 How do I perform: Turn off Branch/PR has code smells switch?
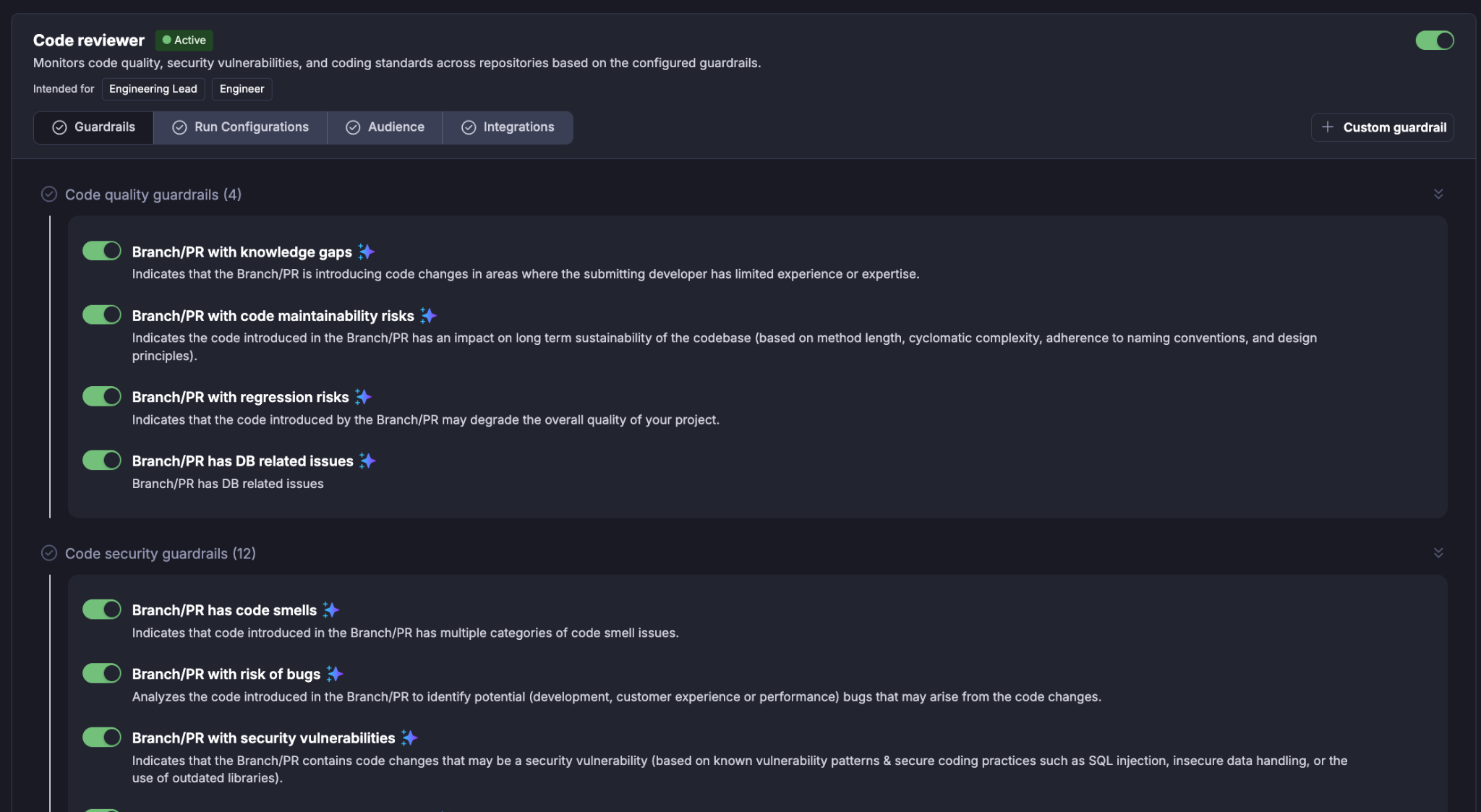(x=101, y=610)
